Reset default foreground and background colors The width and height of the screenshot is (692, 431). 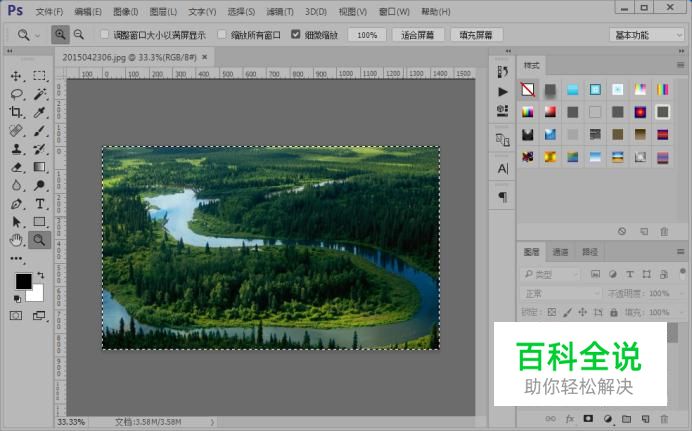click(17, 299)
